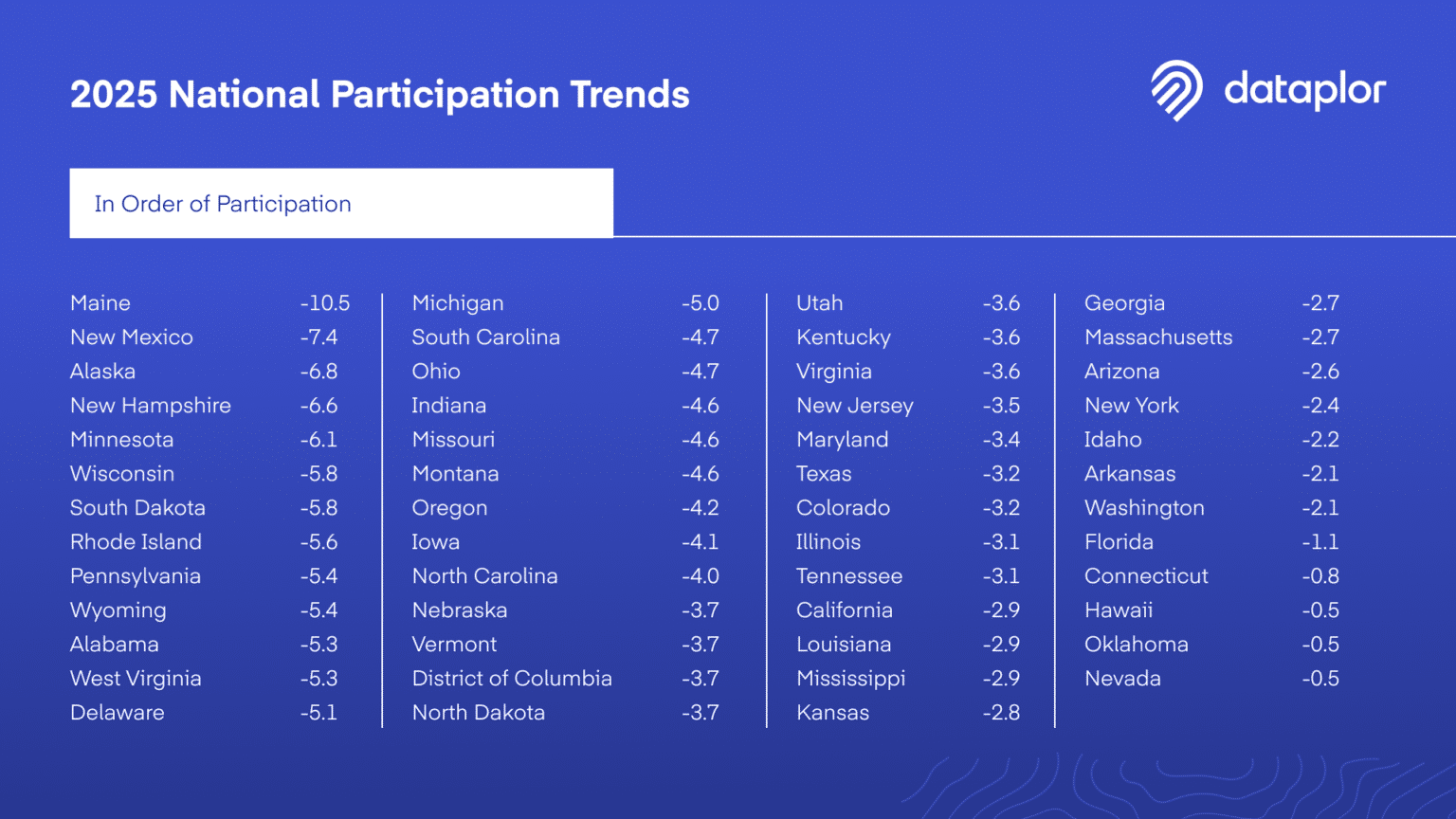
Task: Select the Maine row
Action: pyautogui.click(x=209, y=303)
